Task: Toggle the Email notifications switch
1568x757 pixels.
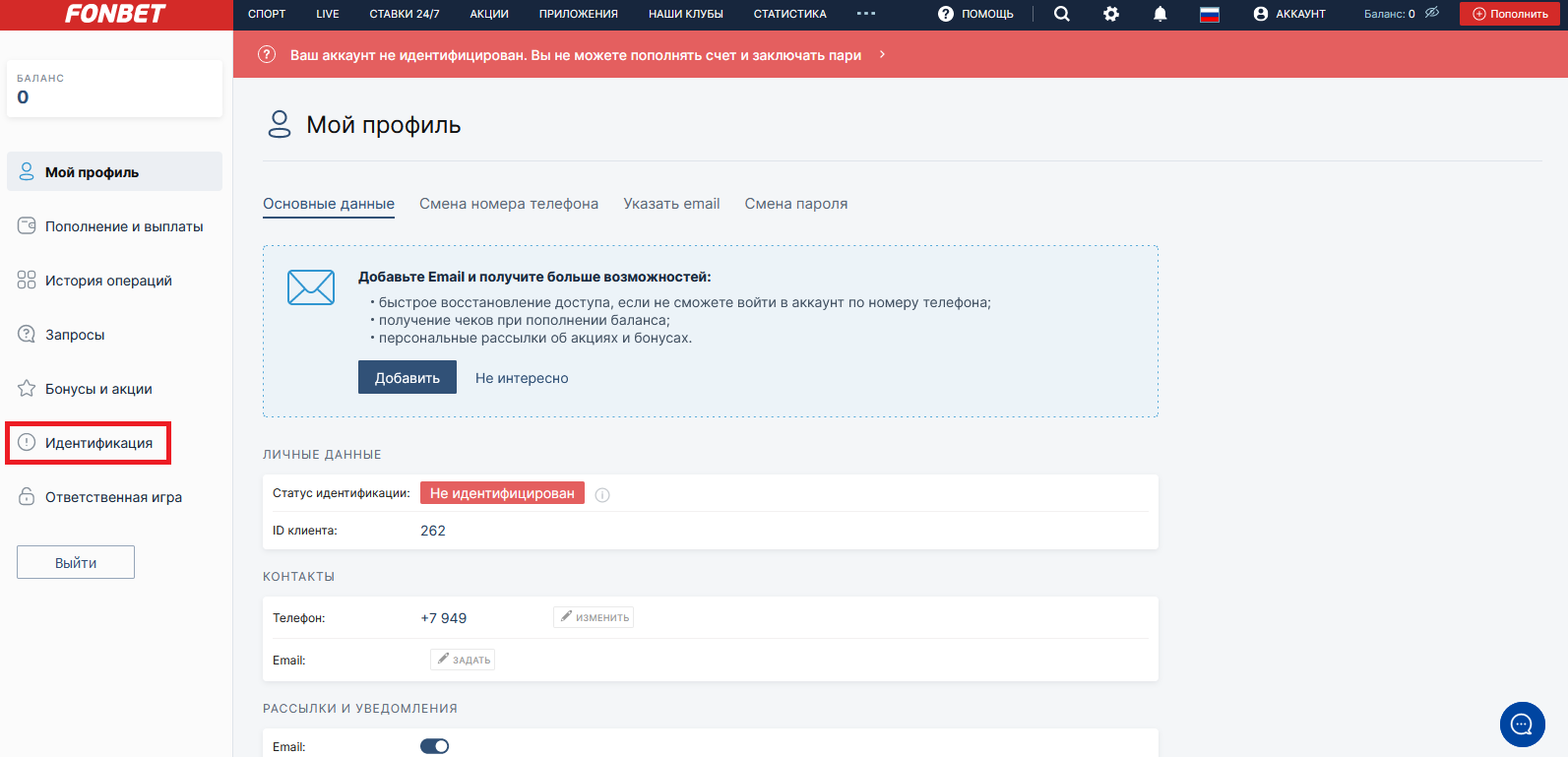Action: coord(434,746)
